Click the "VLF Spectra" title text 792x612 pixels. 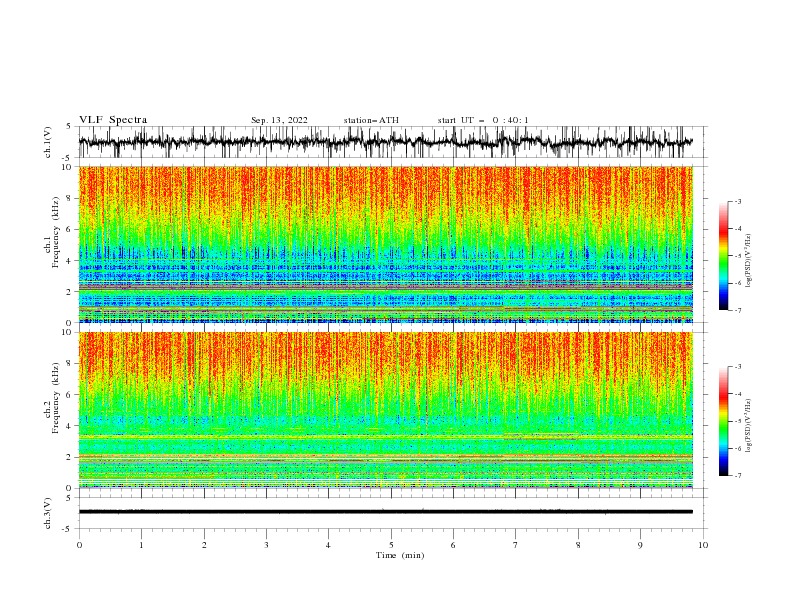click(x=113, y=120)
